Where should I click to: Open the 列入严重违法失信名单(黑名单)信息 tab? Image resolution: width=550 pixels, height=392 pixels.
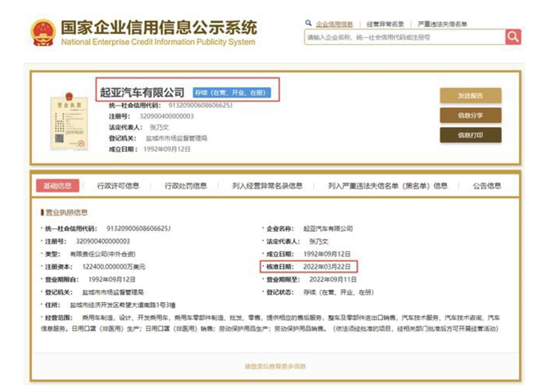click(x=388, y=185)
